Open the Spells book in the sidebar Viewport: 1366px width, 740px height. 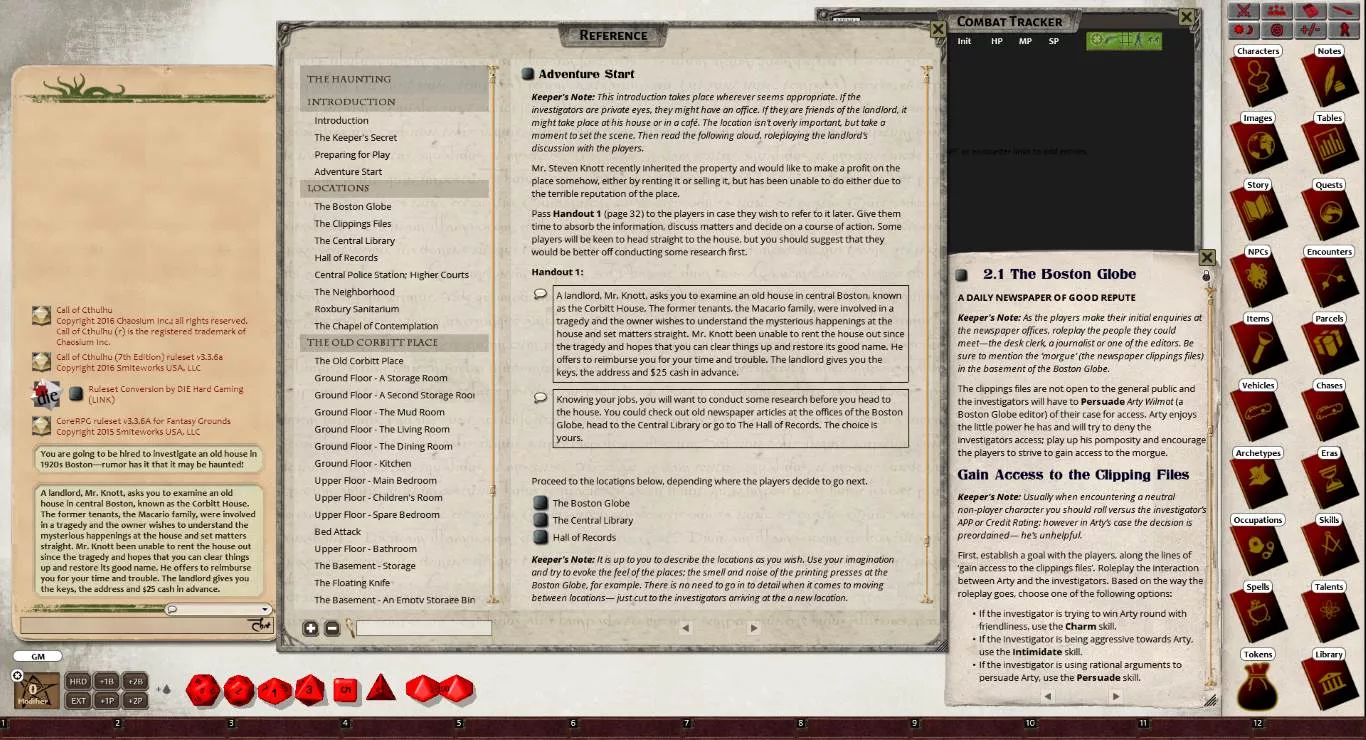pos(1258,613)
